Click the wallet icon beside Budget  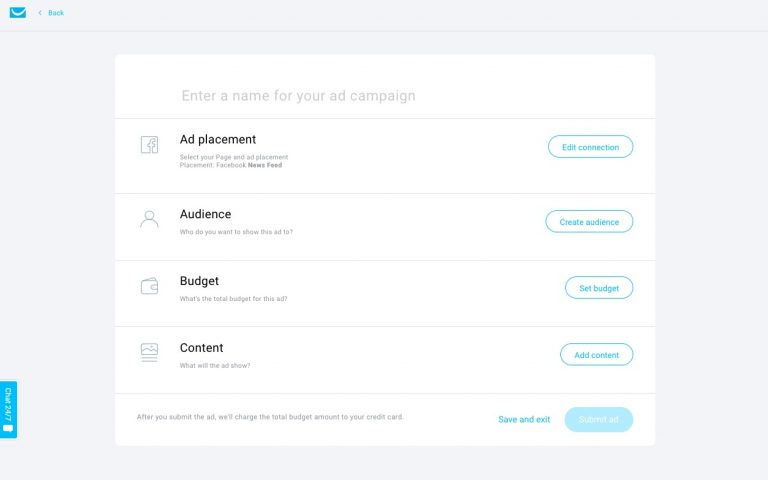coord(149,286)
